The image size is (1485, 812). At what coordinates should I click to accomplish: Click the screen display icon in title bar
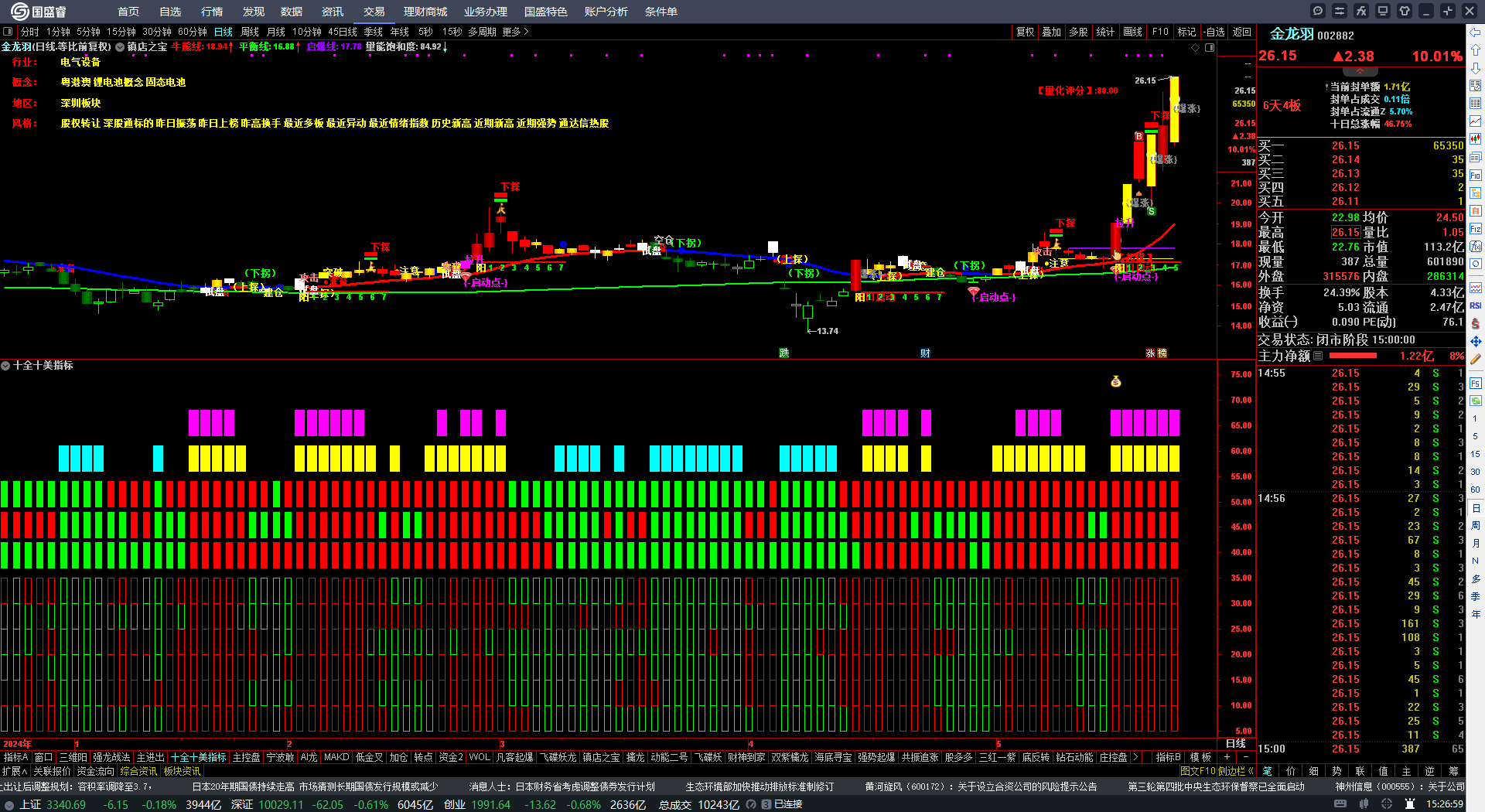click(1383, 11)
